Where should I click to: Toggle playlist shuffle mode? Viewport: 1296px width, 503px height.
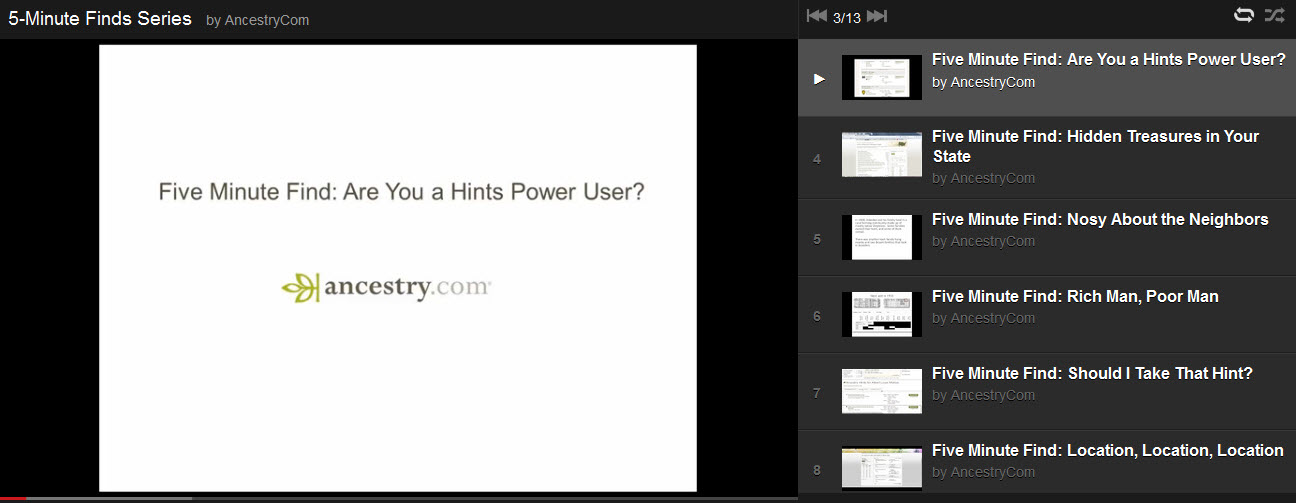point(1274,15)
